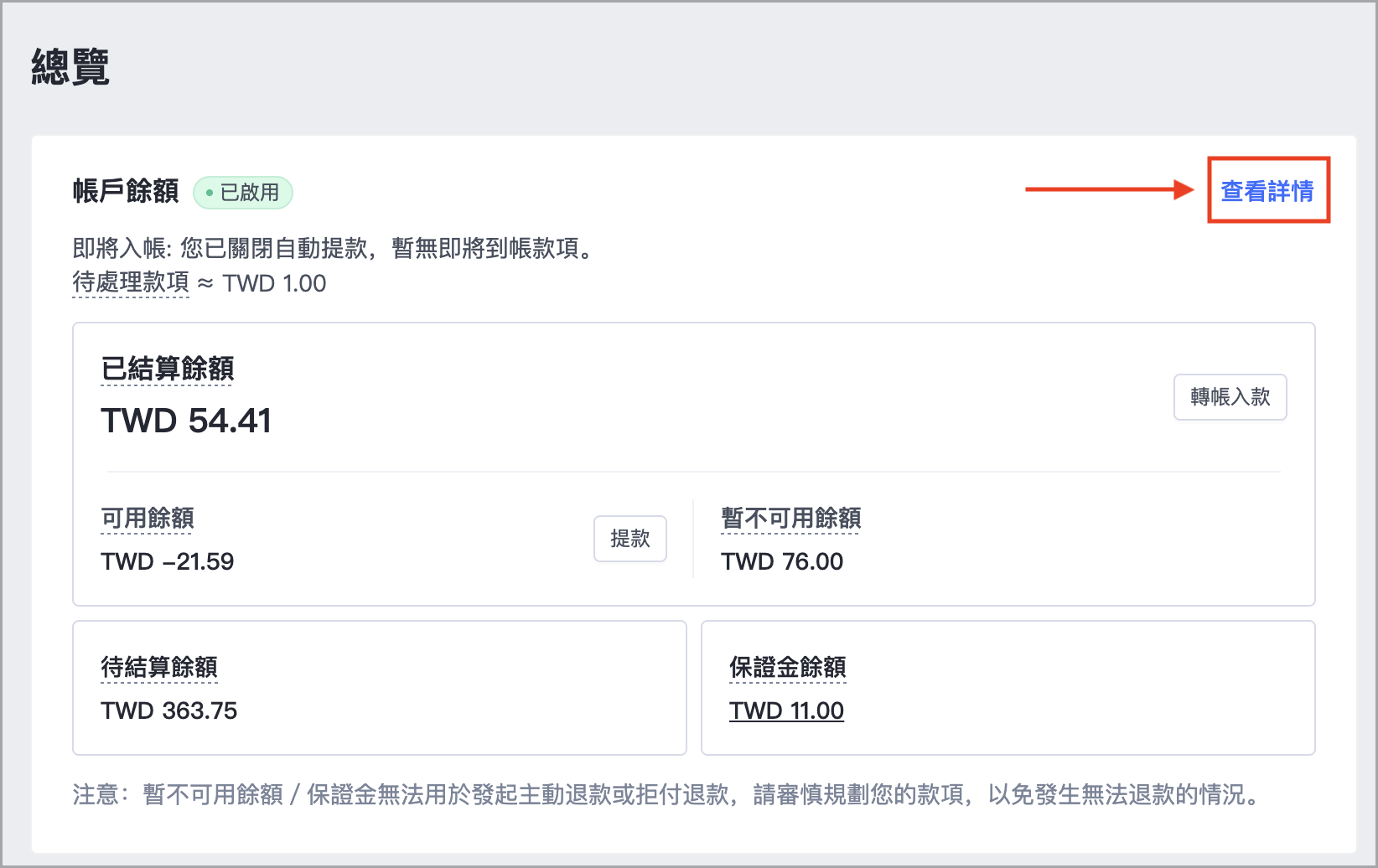Click the green dot in 已啟用 badge

(210, 193)
